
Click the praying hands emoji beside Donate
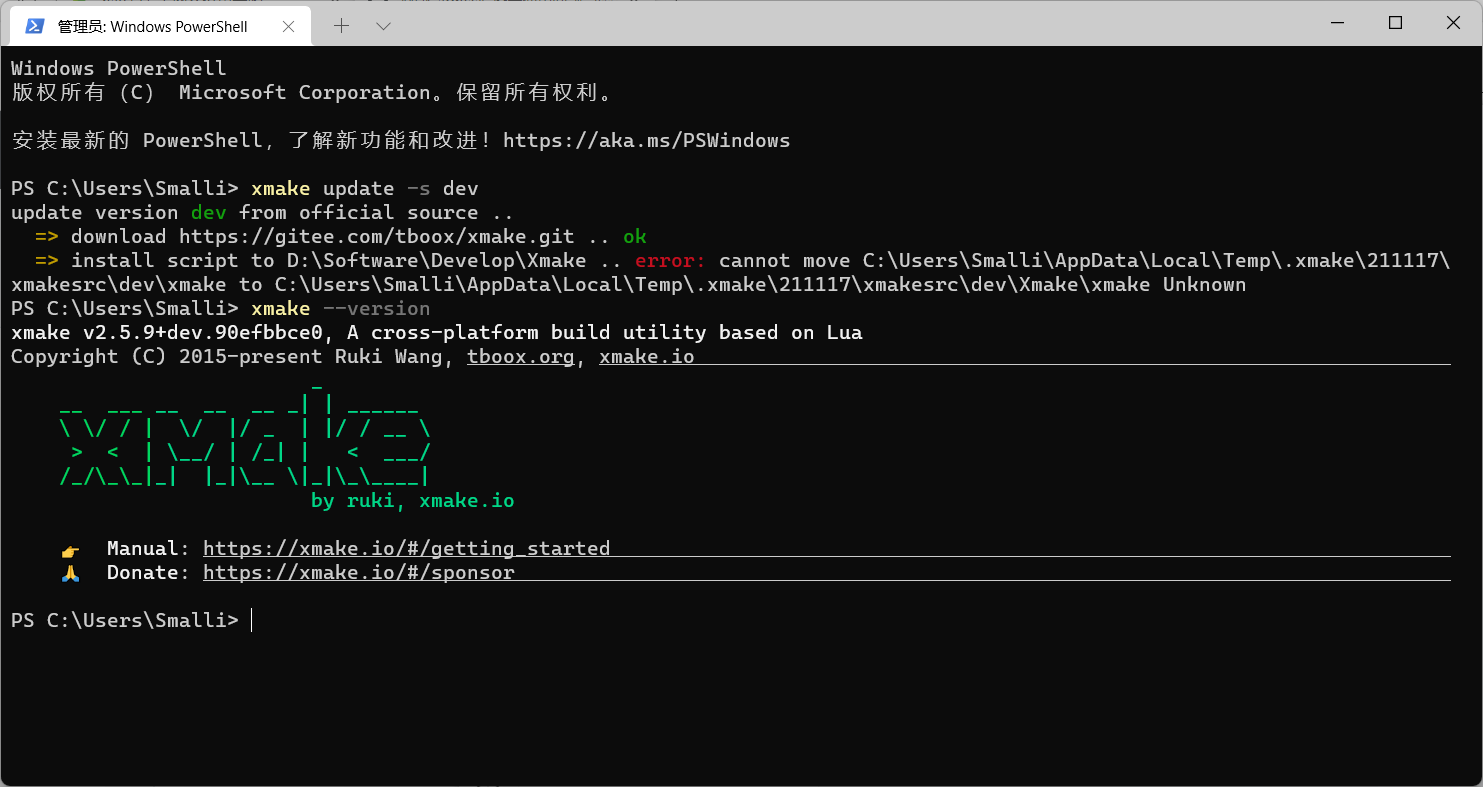point(70,574)
